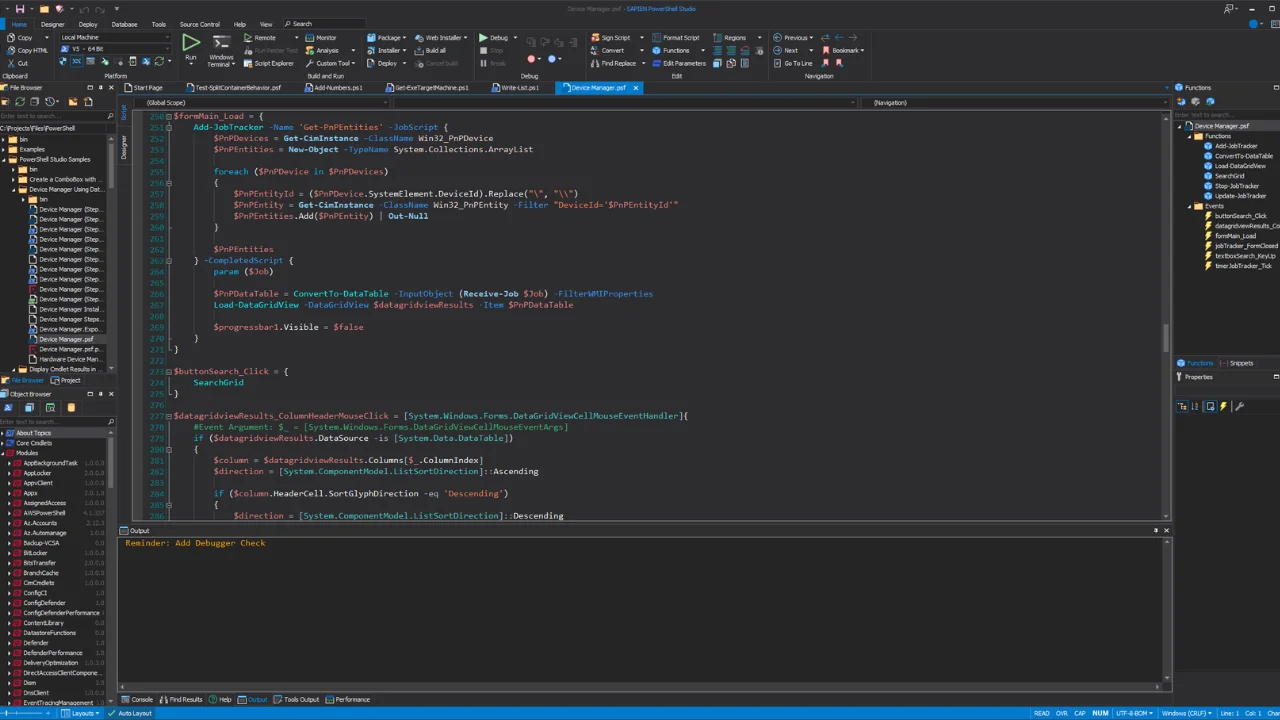Open the Find Results bottom tab
The height and width of the screenshot is (720, 1280).
[x=181, y=699]
